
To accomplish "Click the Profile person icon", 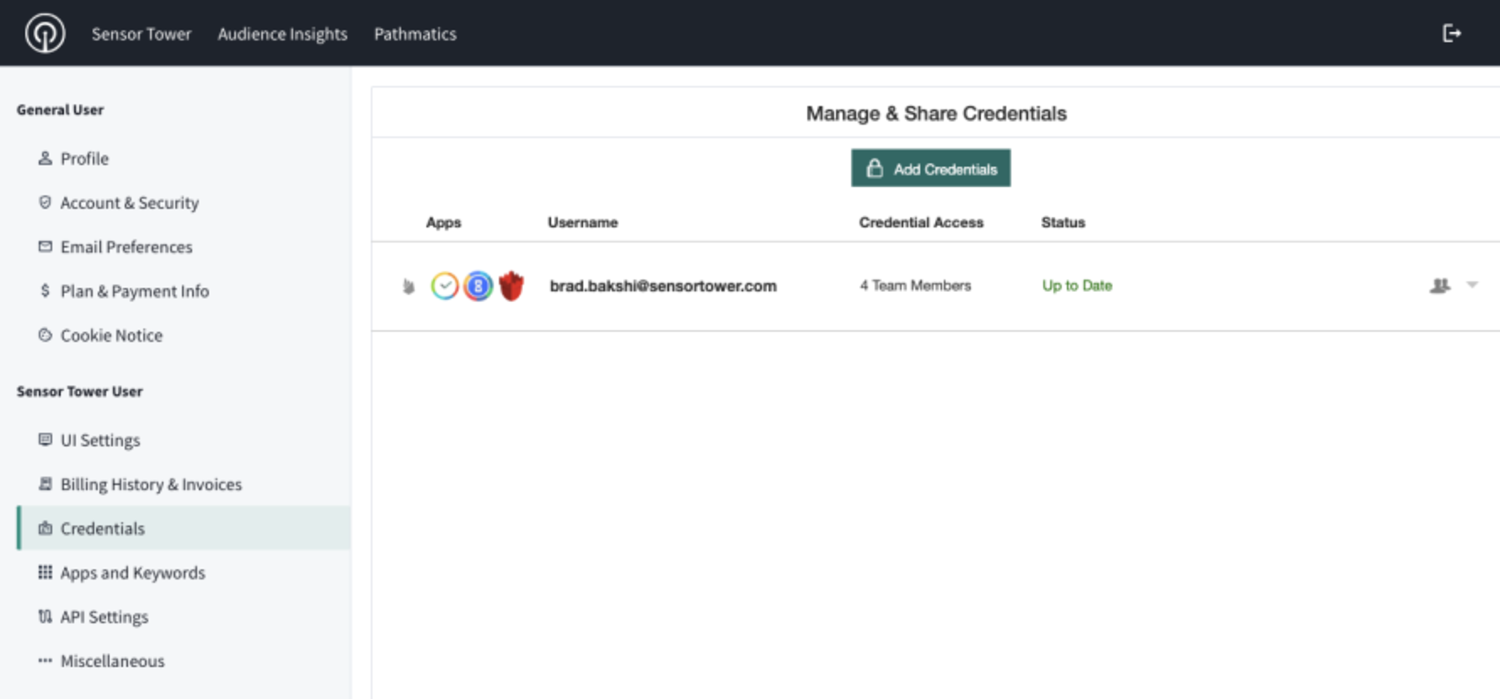I will 45,158.
